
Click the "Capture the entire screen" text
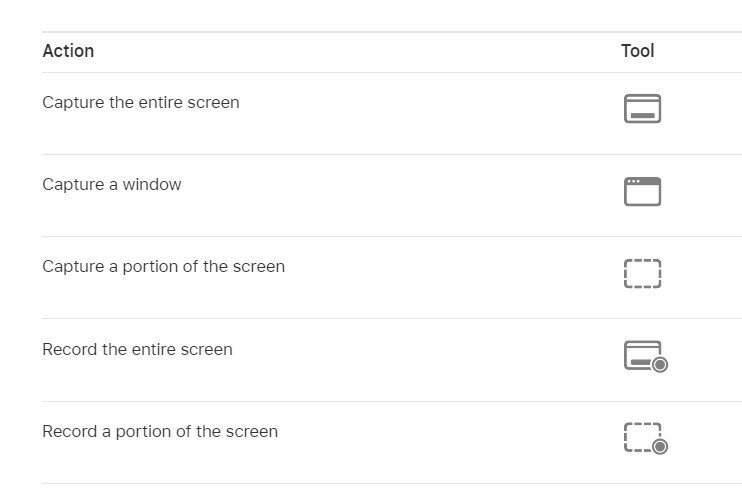pos(141,103)
